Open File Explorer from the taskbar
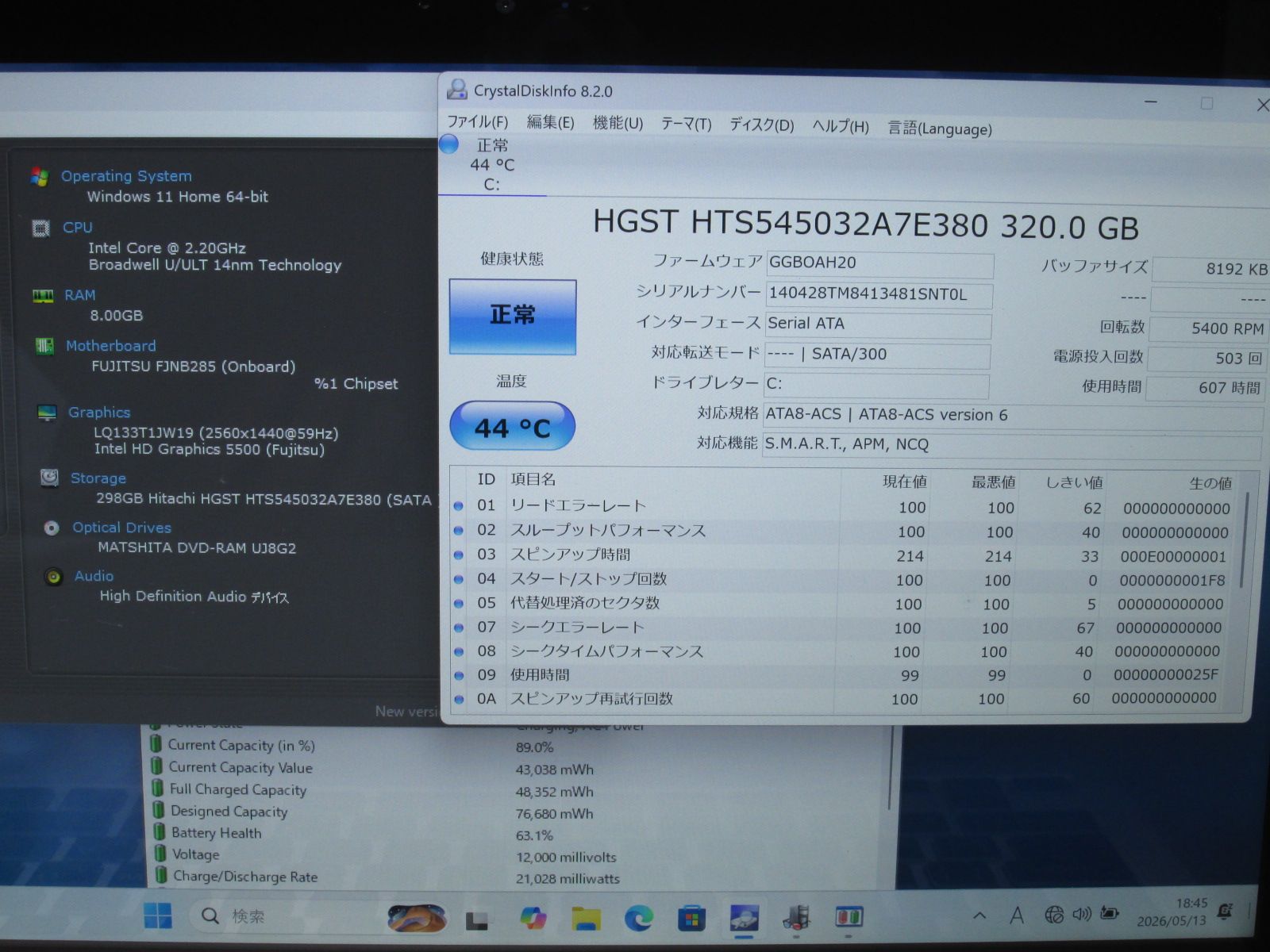This screenshot has height=952, width=1270. click(x=587, y=918)
